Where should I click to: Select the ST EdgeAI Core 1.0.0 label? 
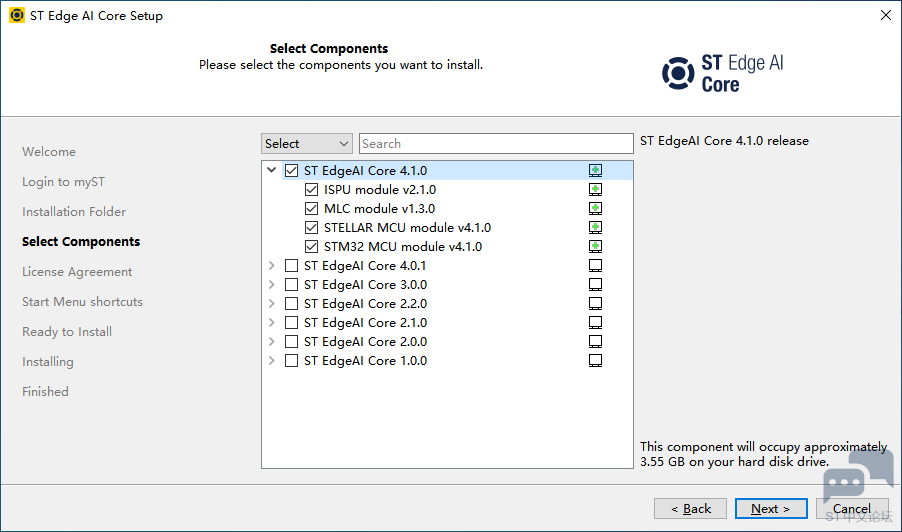[x=365, y=361]
